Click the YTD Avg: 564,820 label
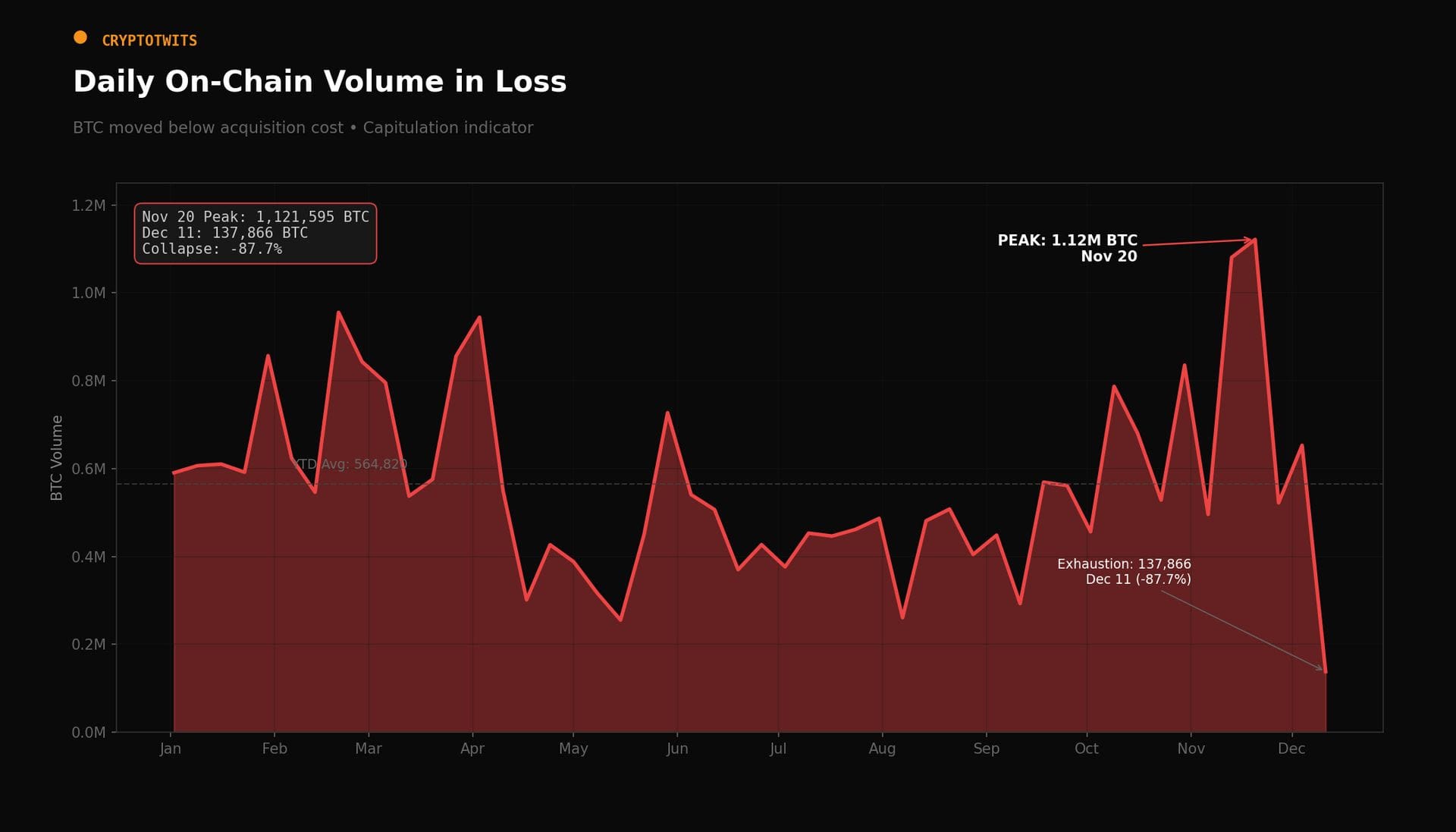This screenshot has width=1456, height=832. pyautogui.click(x=350, y=464)
